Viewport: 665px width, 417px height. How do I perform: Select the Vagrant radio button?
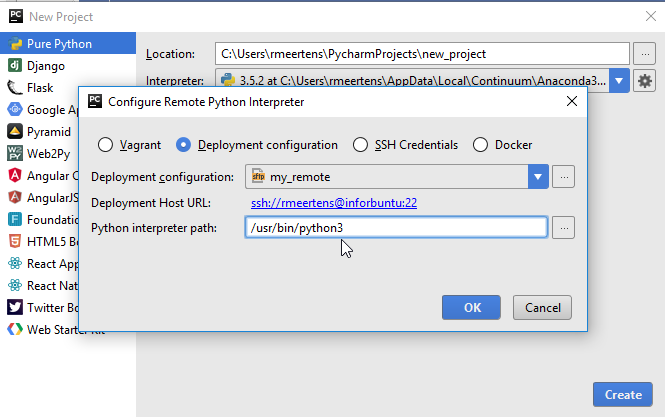[106, 144]
